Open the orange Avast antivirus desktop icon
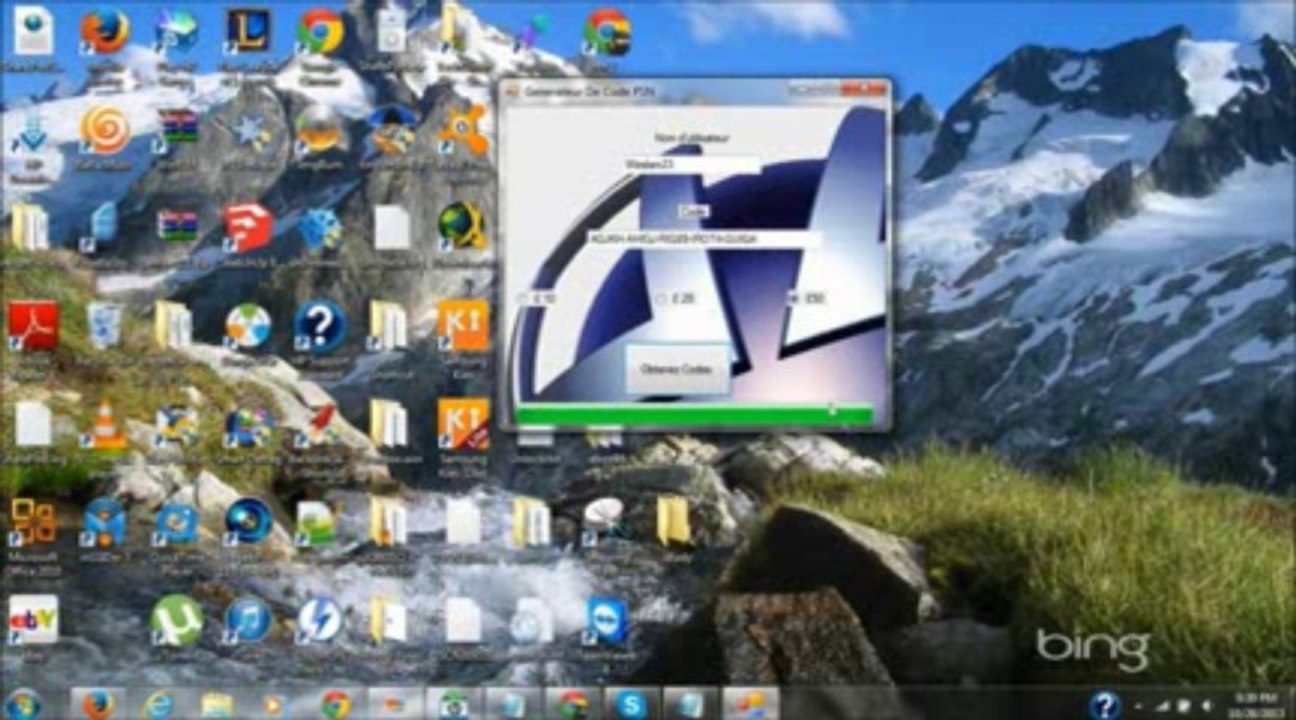The image size is (1296, 720). coord(463,130)
